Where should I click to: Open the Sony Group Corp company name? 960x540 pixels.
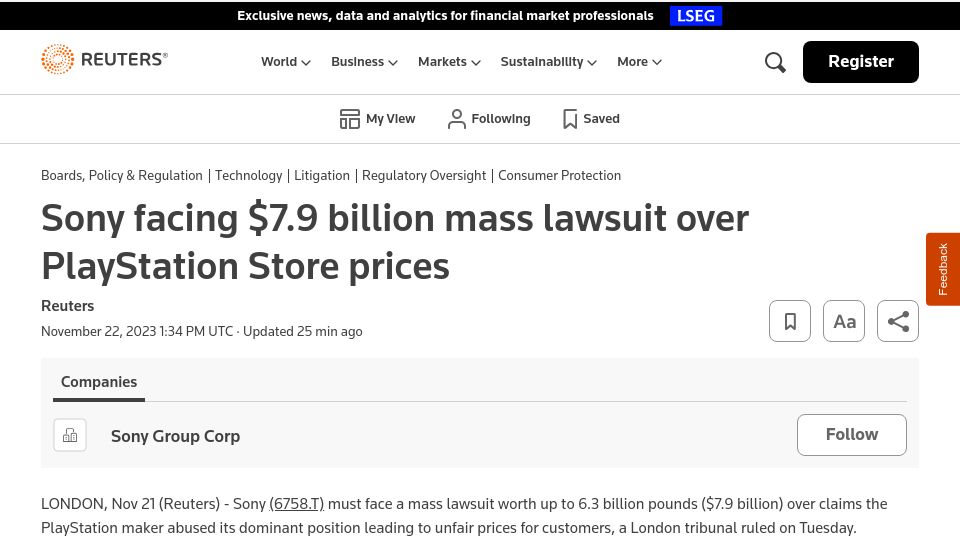176,436
